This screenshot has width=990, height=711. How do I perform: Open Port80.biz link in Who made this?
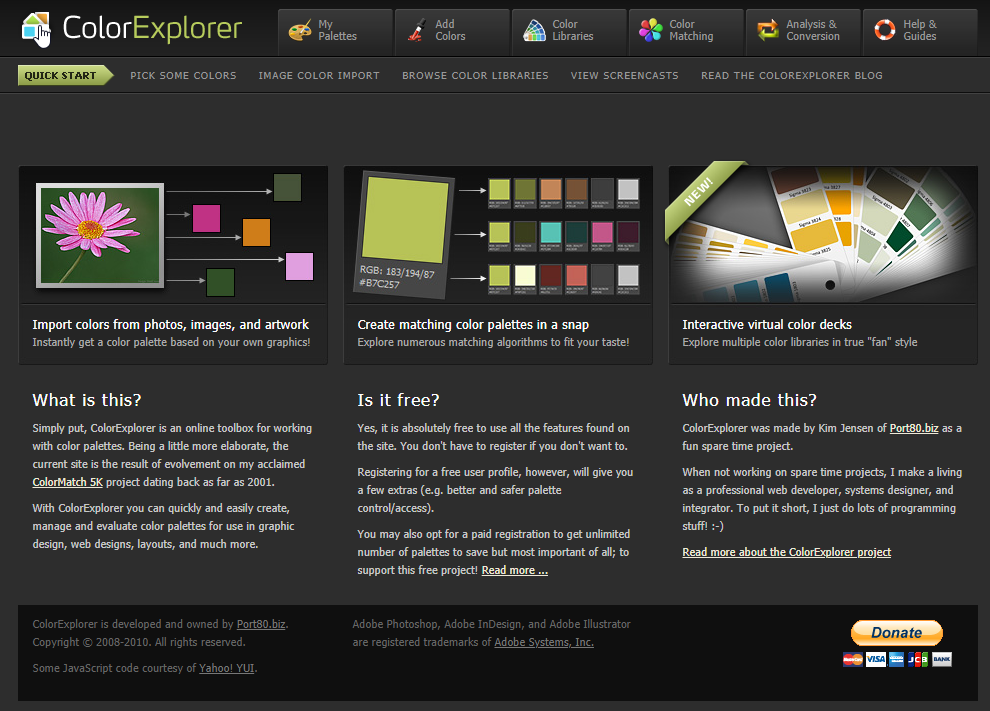click(x=914, y=428)
